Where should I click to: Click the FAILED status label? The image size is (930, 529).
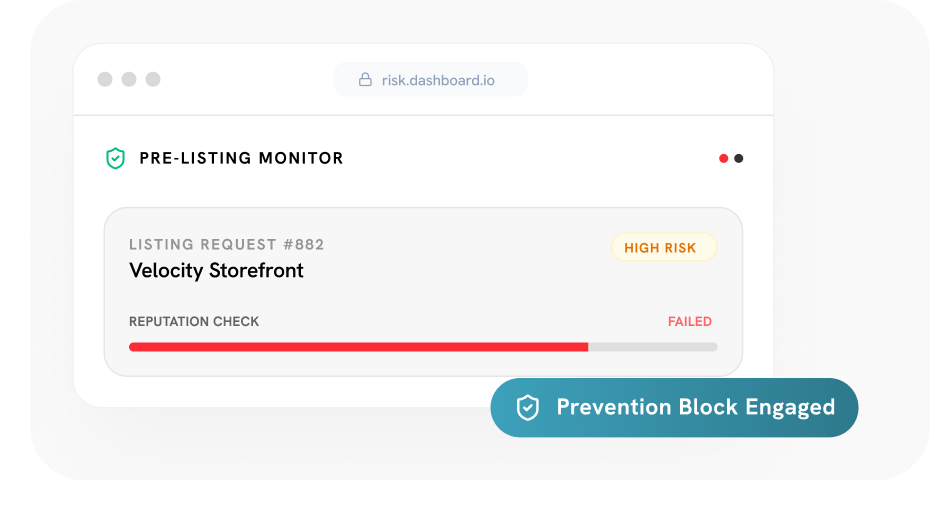coord(690,322)
